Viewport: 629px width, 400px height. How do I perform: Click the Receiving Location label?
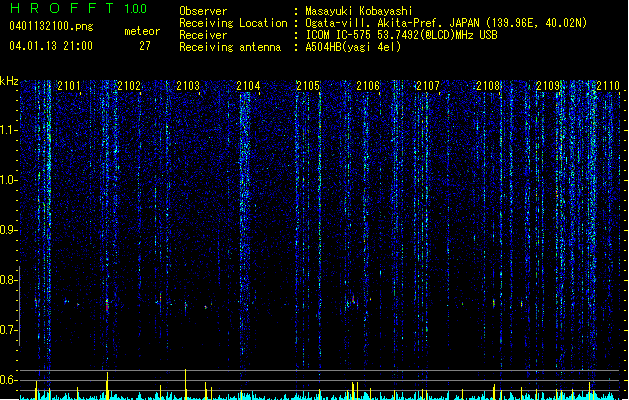(233, 23)
